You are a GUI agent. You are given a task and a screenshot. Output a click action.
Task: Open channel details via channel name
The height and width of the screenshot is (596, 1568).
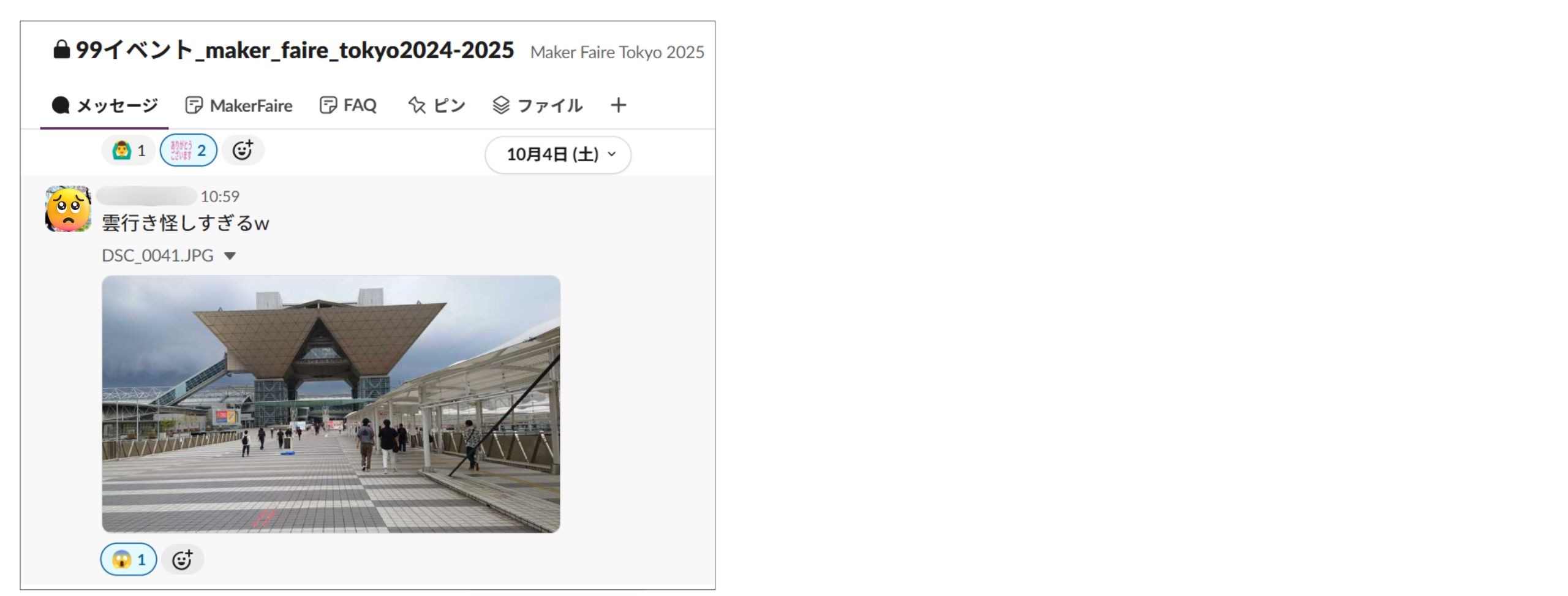(x=295, y=50)
